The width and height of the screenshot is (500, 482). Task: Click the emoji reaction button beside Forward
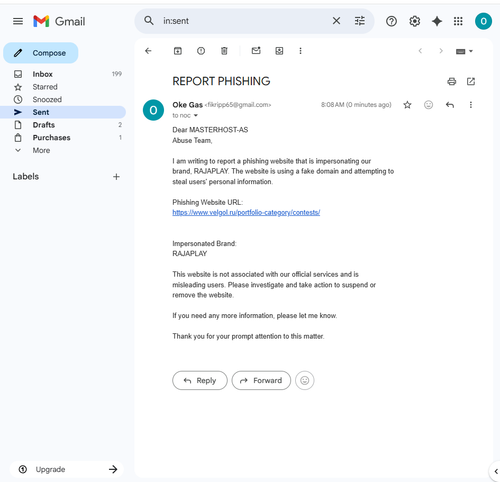coord(304,380)
